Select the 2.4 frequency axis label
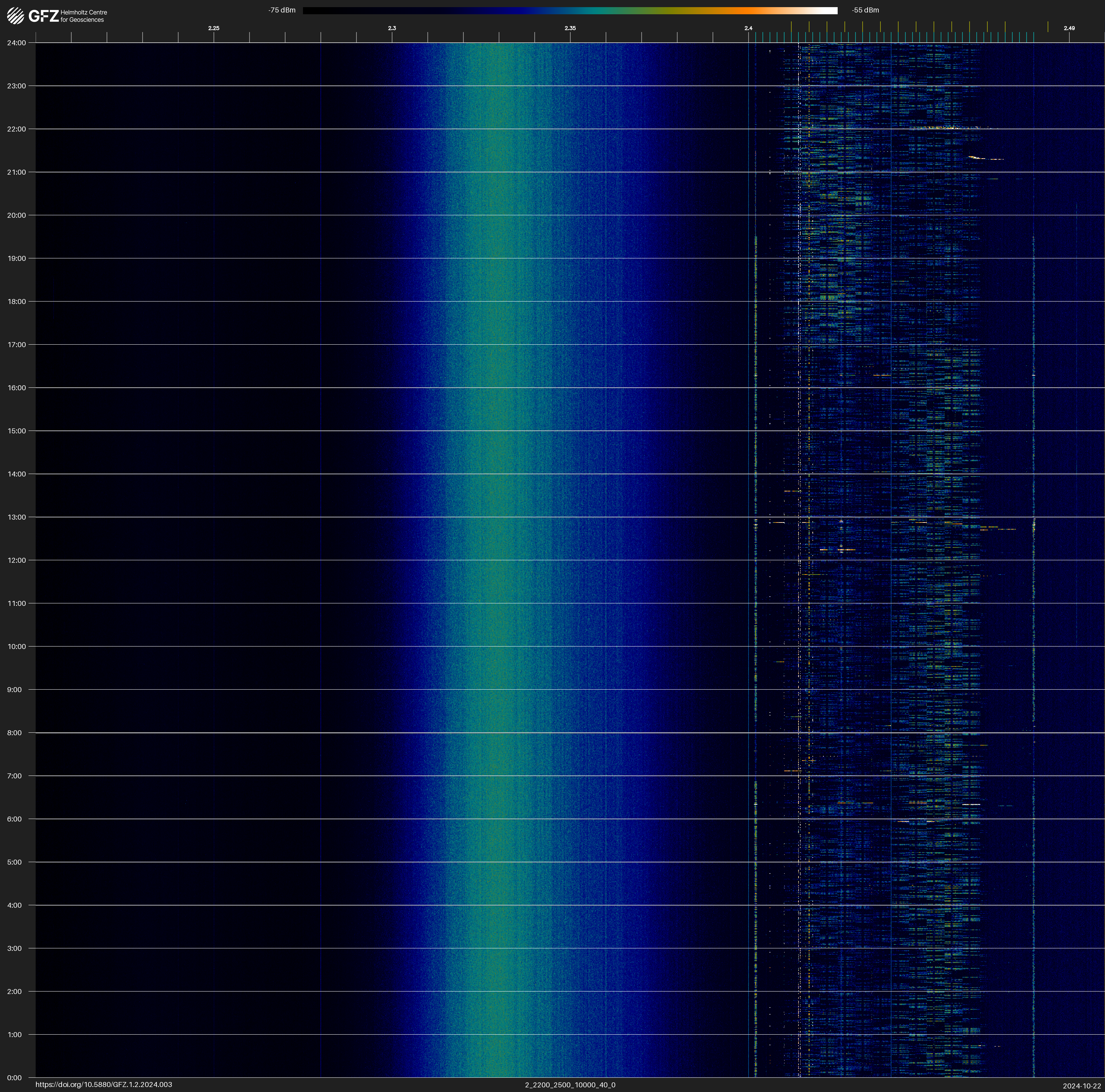This screenshot has width=1105, height=1092. coord(748,28)
